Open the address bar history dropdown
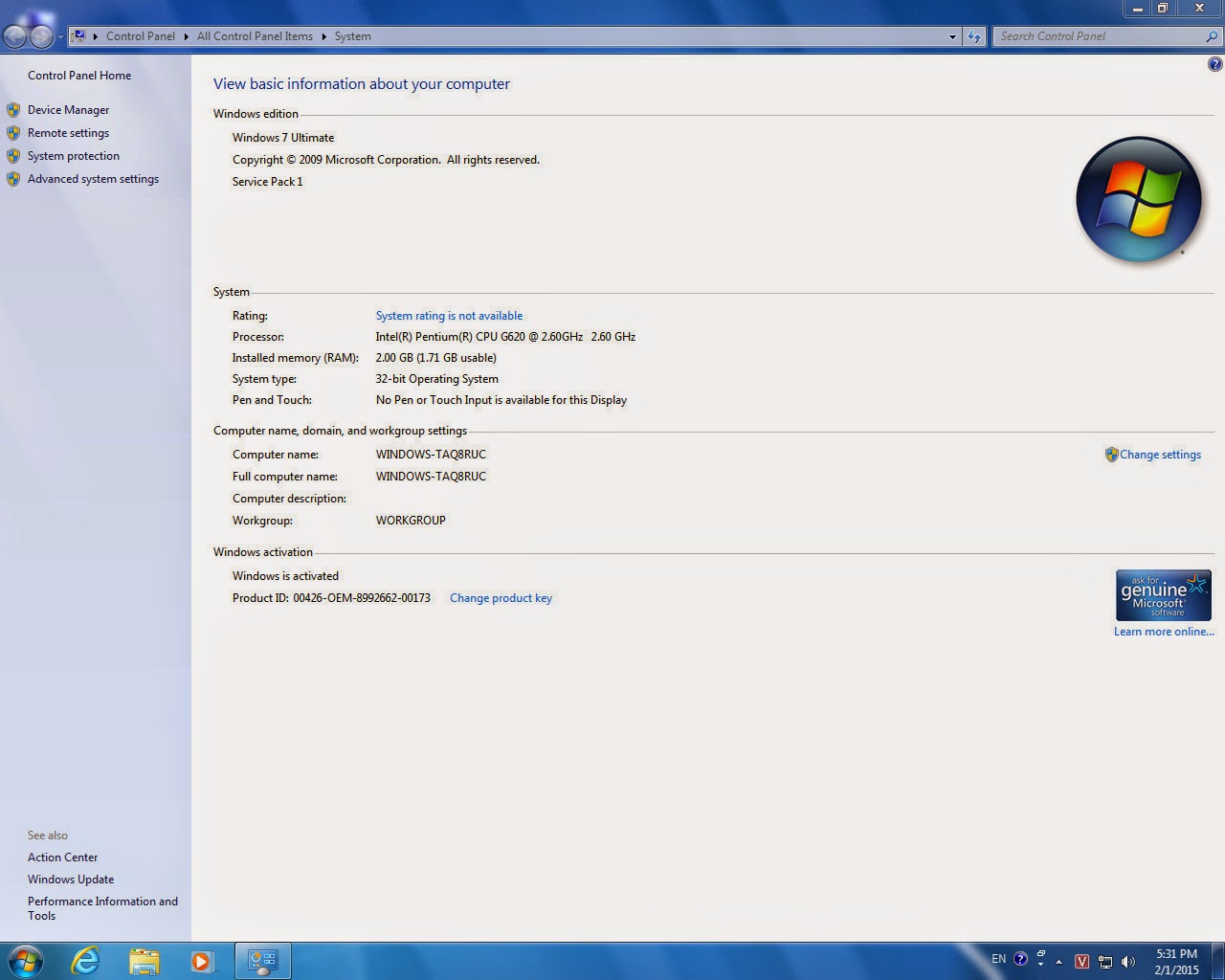The width and height of the screenshot is (1225, 980). point(952,36)
